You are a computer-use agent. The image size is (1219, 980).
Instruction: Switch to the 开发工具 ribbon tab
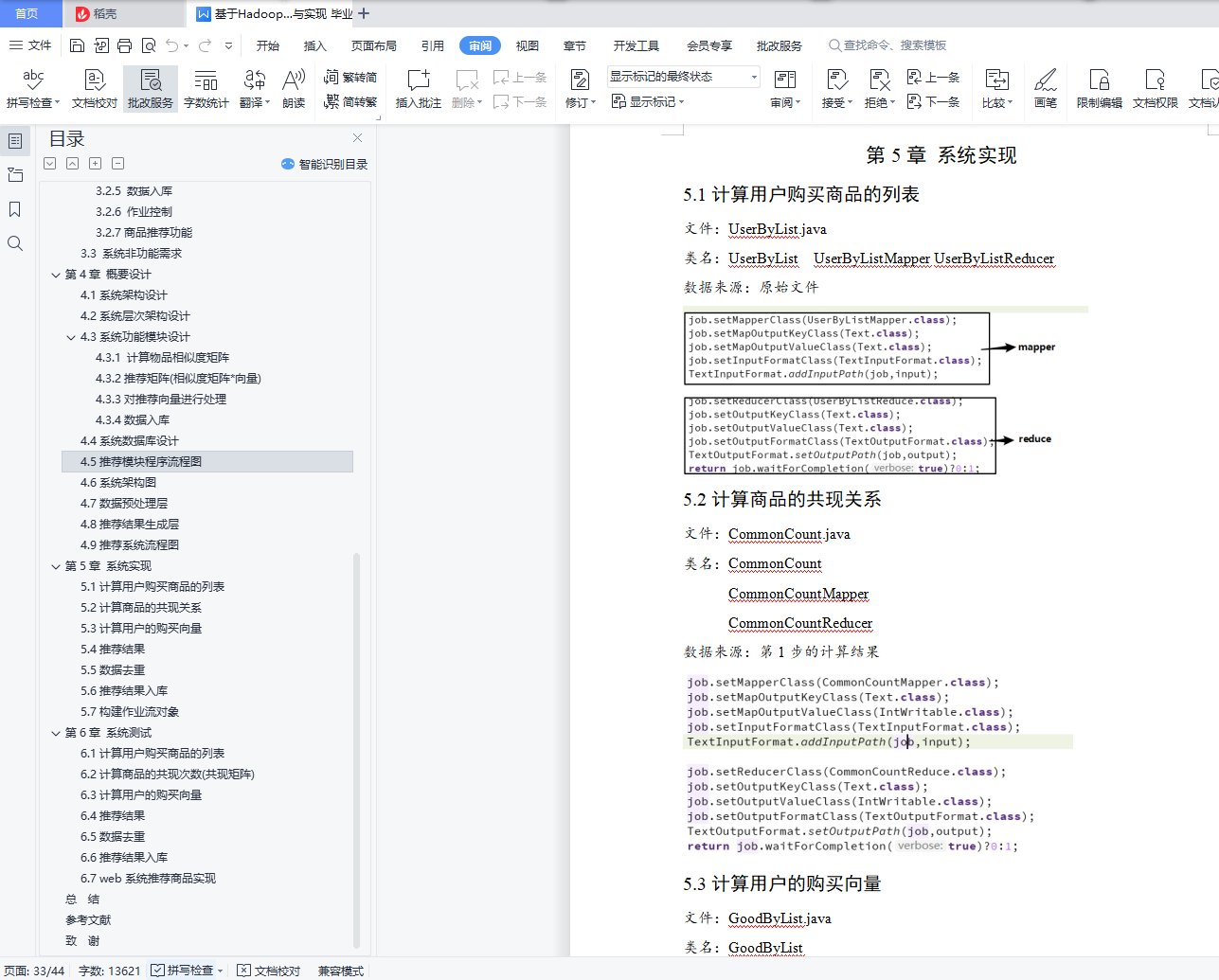pos(636,45)
